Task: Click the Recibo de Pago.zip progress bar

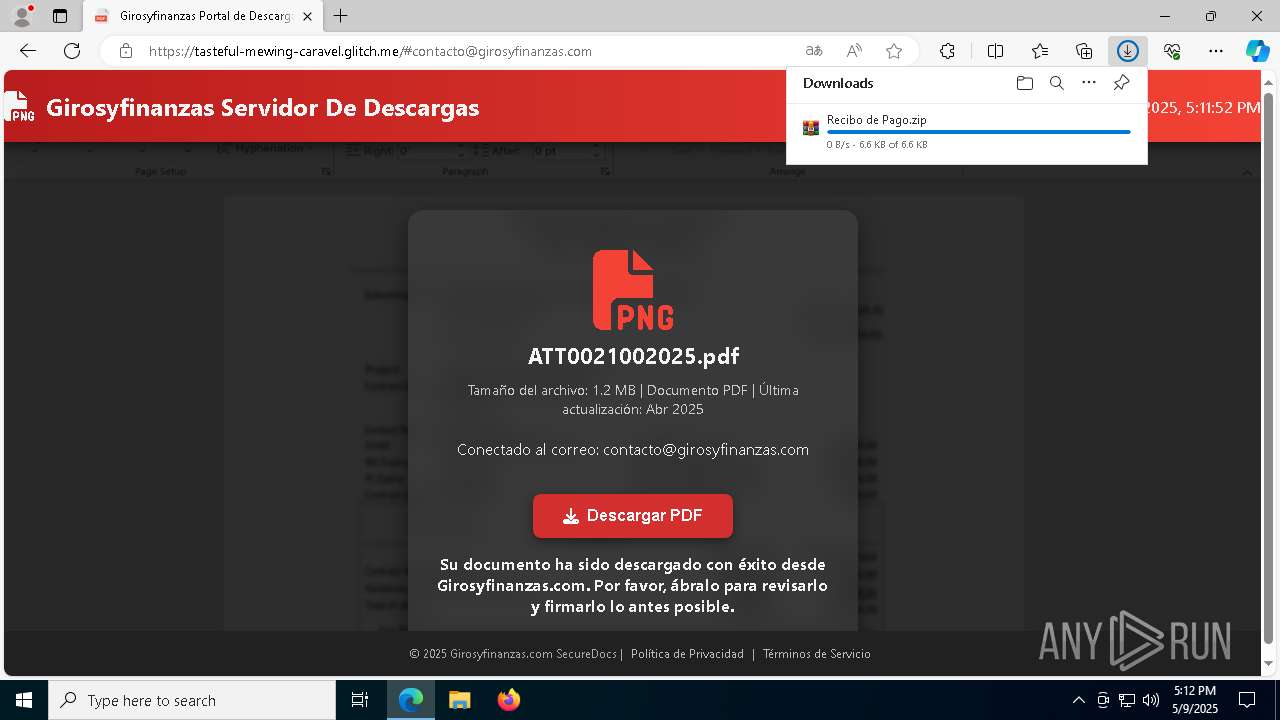Action: [978, 132]
